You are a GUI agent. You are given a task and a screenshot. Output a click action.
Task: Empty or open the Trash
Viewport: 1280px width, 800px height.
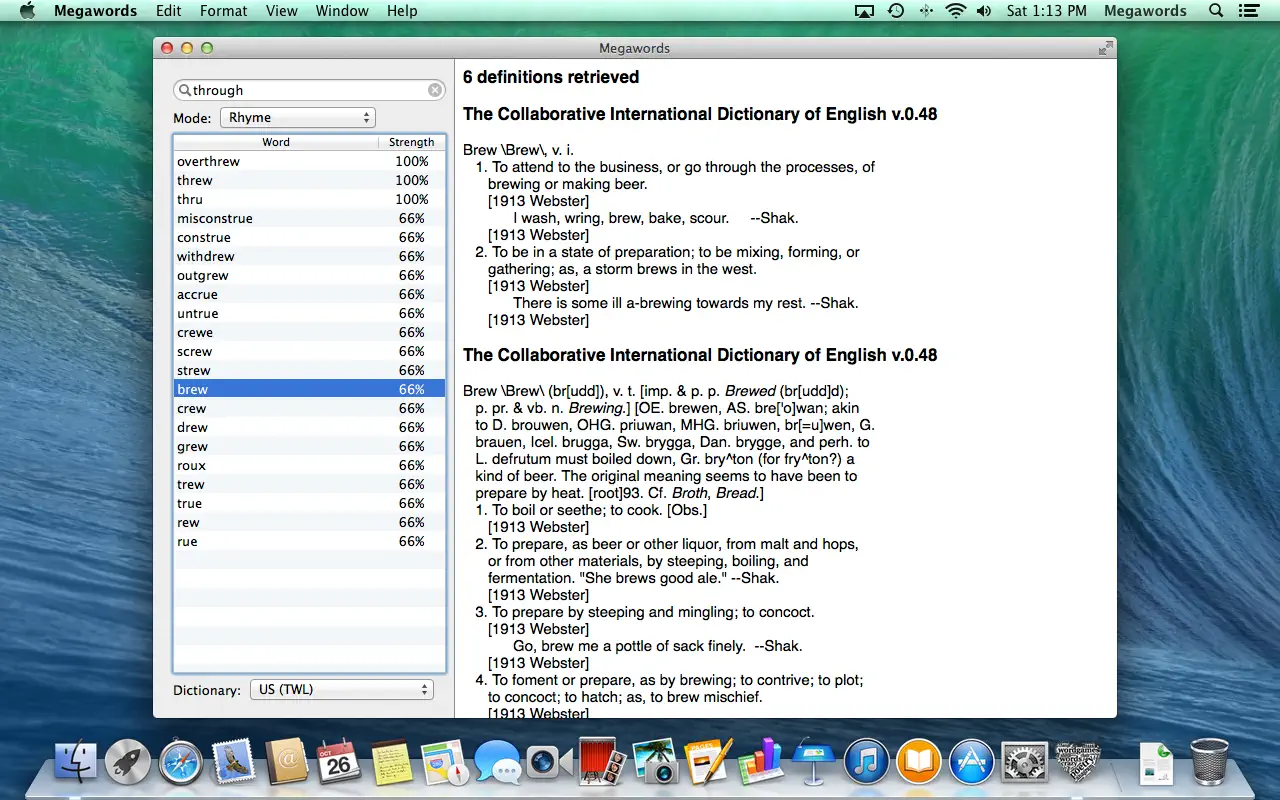(1209, 762)
